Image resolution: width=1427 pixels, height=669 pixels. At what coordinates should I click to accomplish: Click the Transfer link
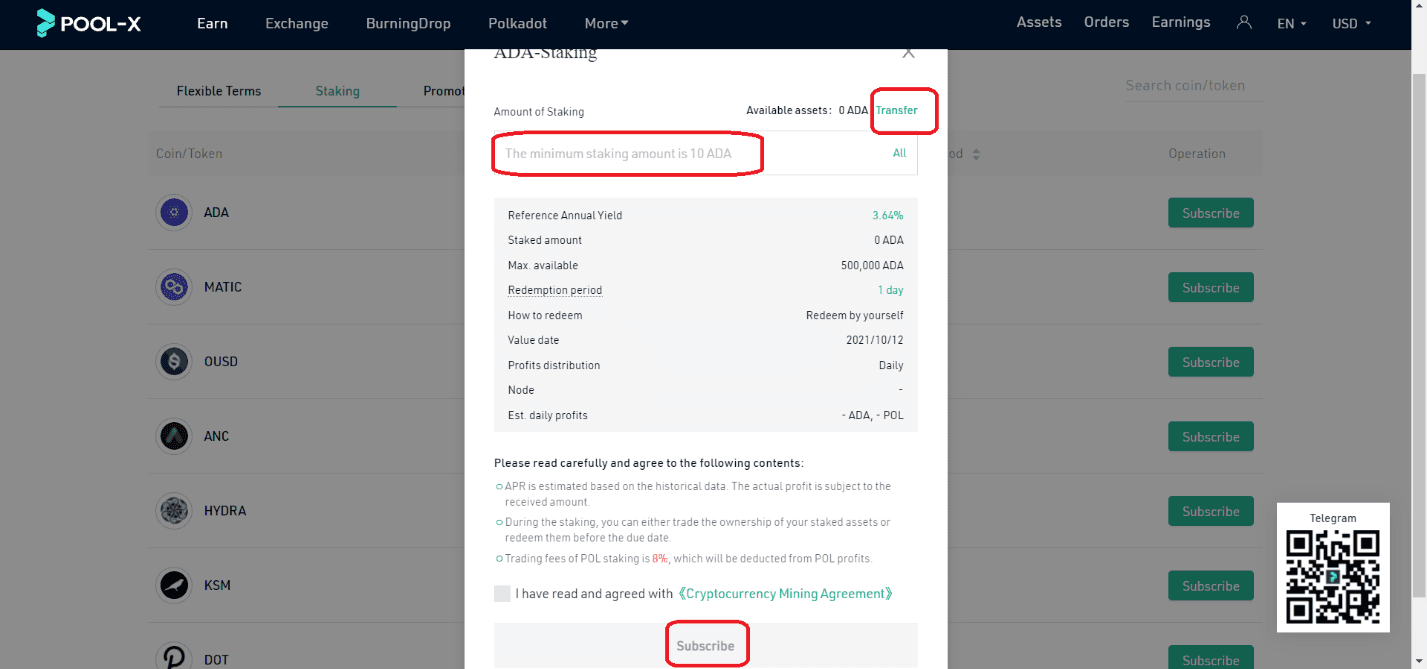pos(897,110)
